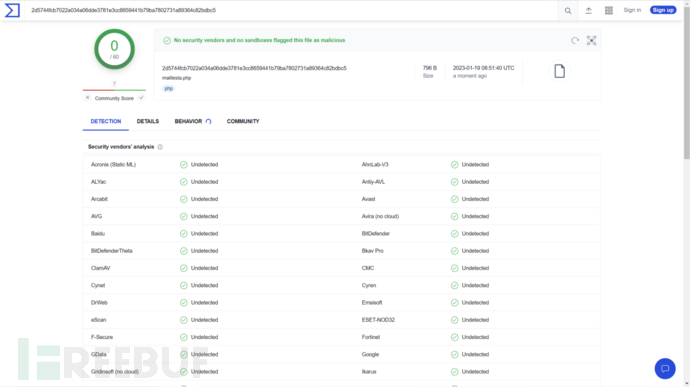The image size is (690, 387).
Task: Open the chat bubble button
Action: tap(665, 369)
